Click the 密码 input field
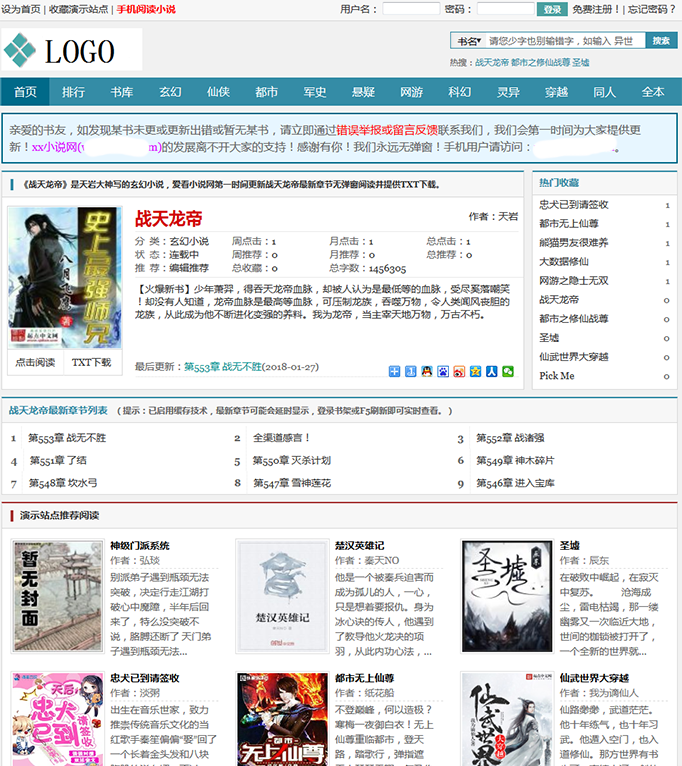 [505, 9]
